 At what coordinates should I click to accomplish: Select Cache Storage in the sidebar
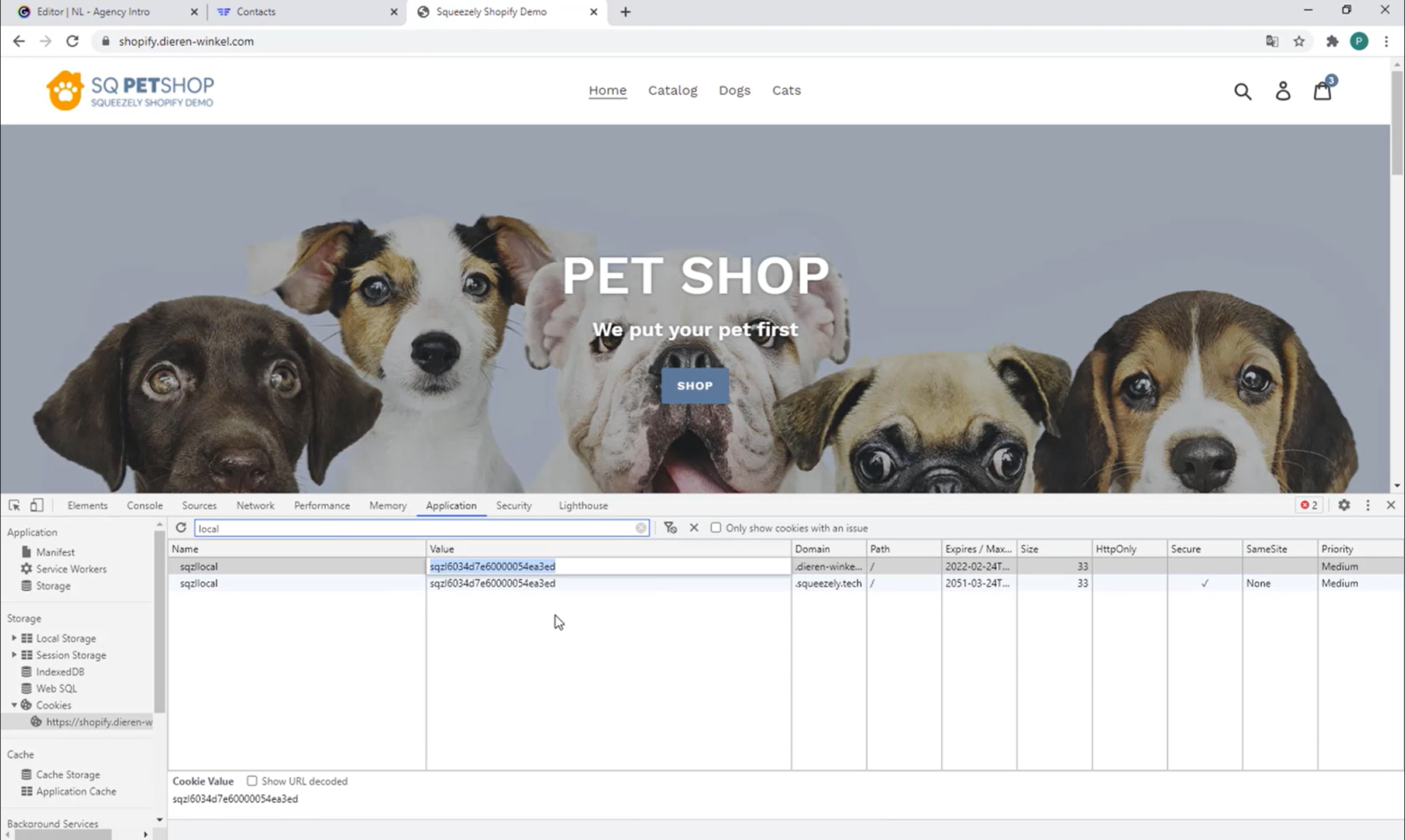[67, 774]
